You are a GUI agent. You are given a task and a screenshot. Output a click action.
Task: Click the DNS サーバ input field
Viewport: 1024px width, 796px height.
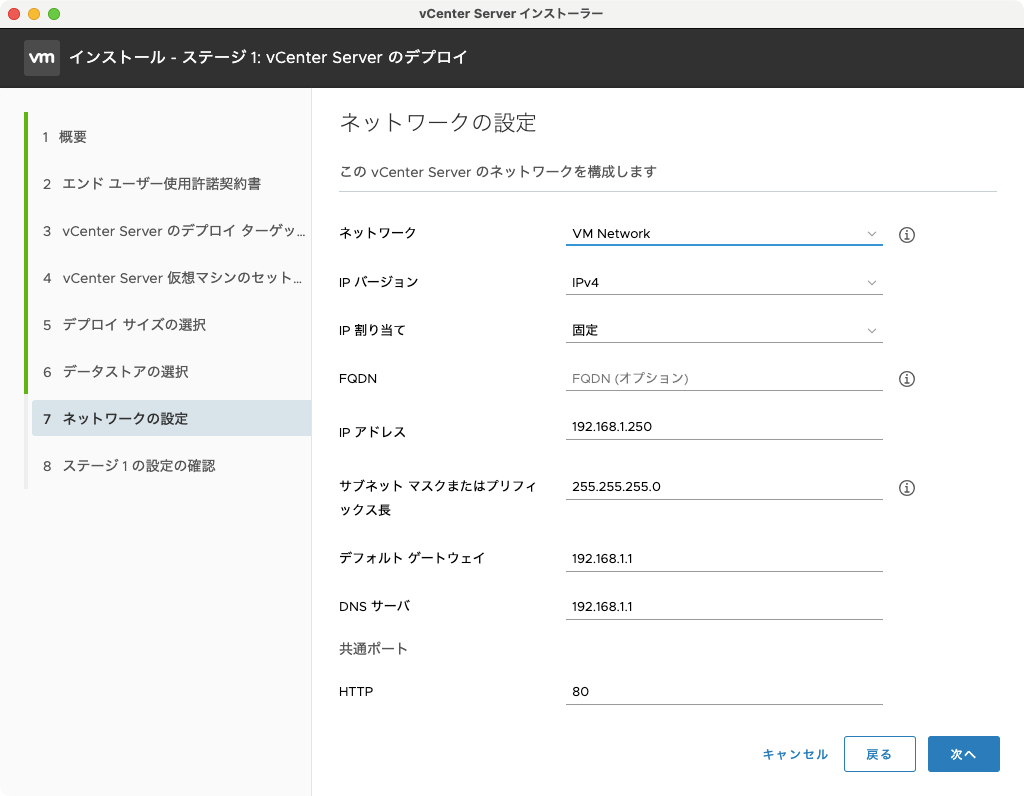(x=724, y=607)
